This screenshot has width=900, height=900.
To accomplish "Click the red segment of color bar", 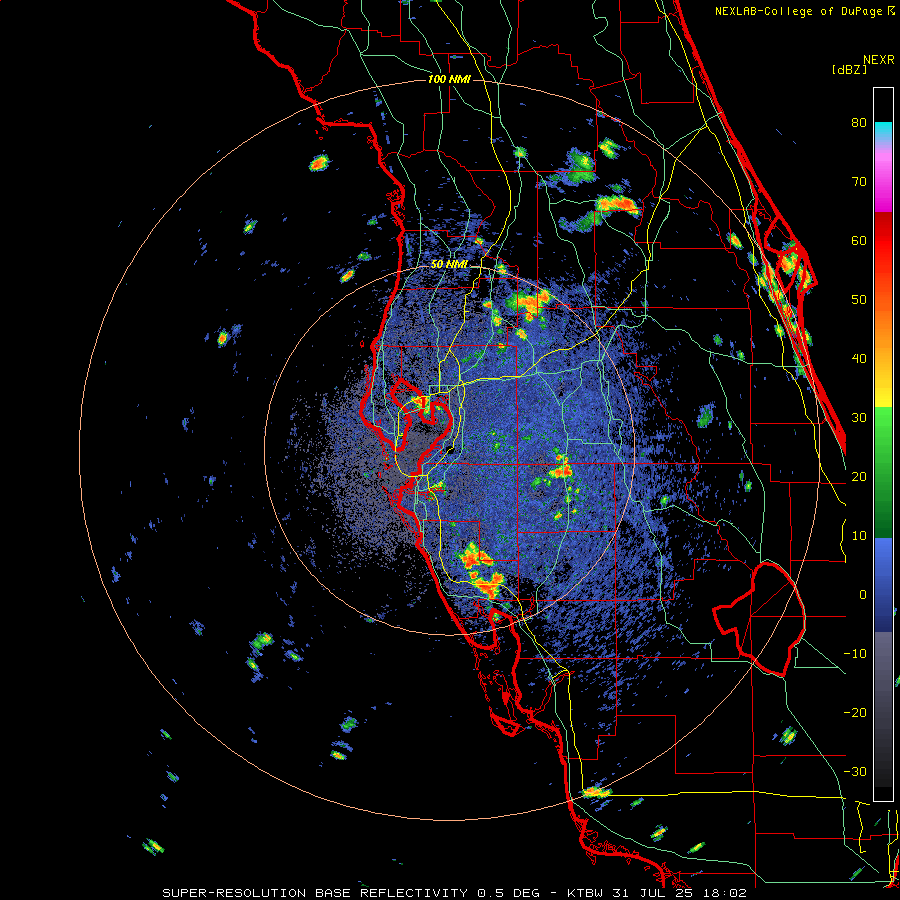I will 883,242.
